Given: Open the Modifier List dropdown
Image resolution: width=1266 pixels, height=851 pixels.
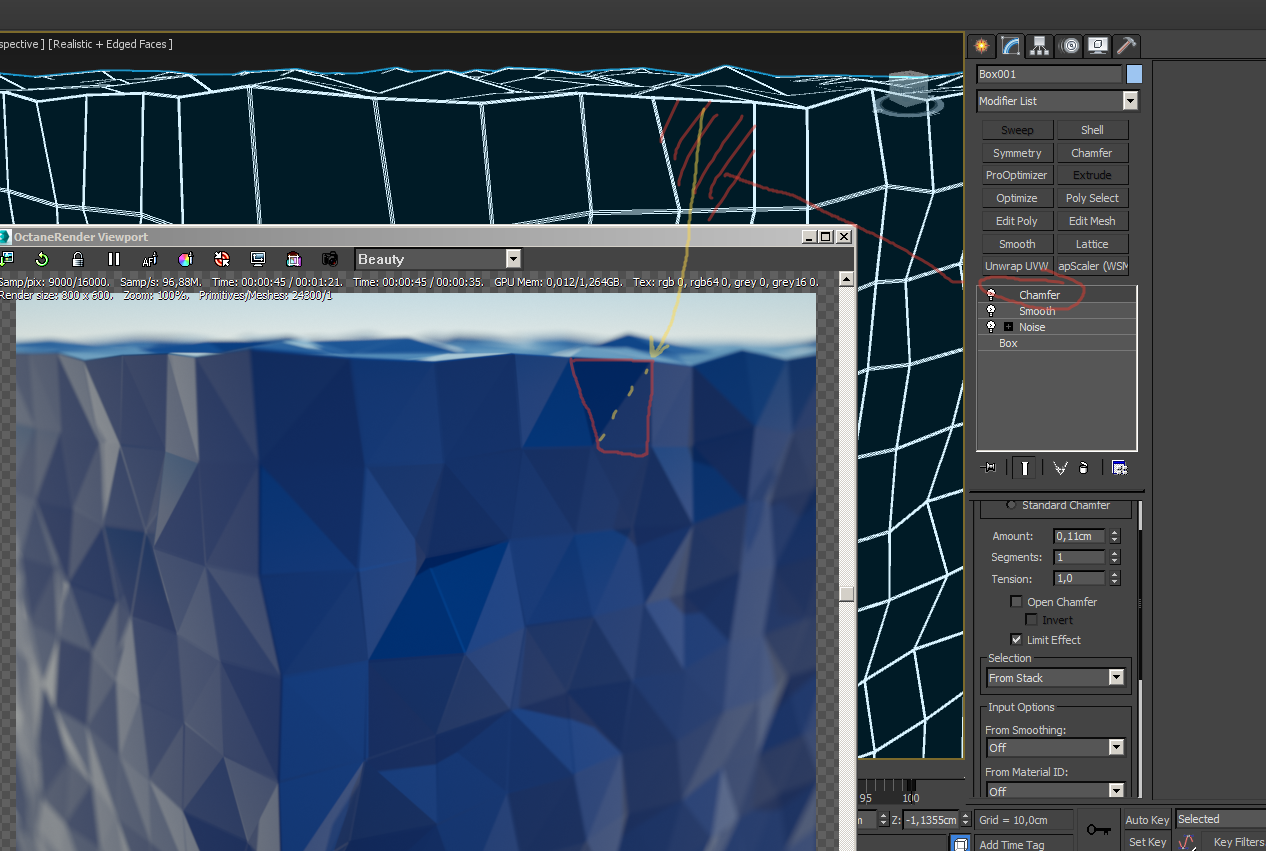Looking at the screenshot, I should 1130,101.
